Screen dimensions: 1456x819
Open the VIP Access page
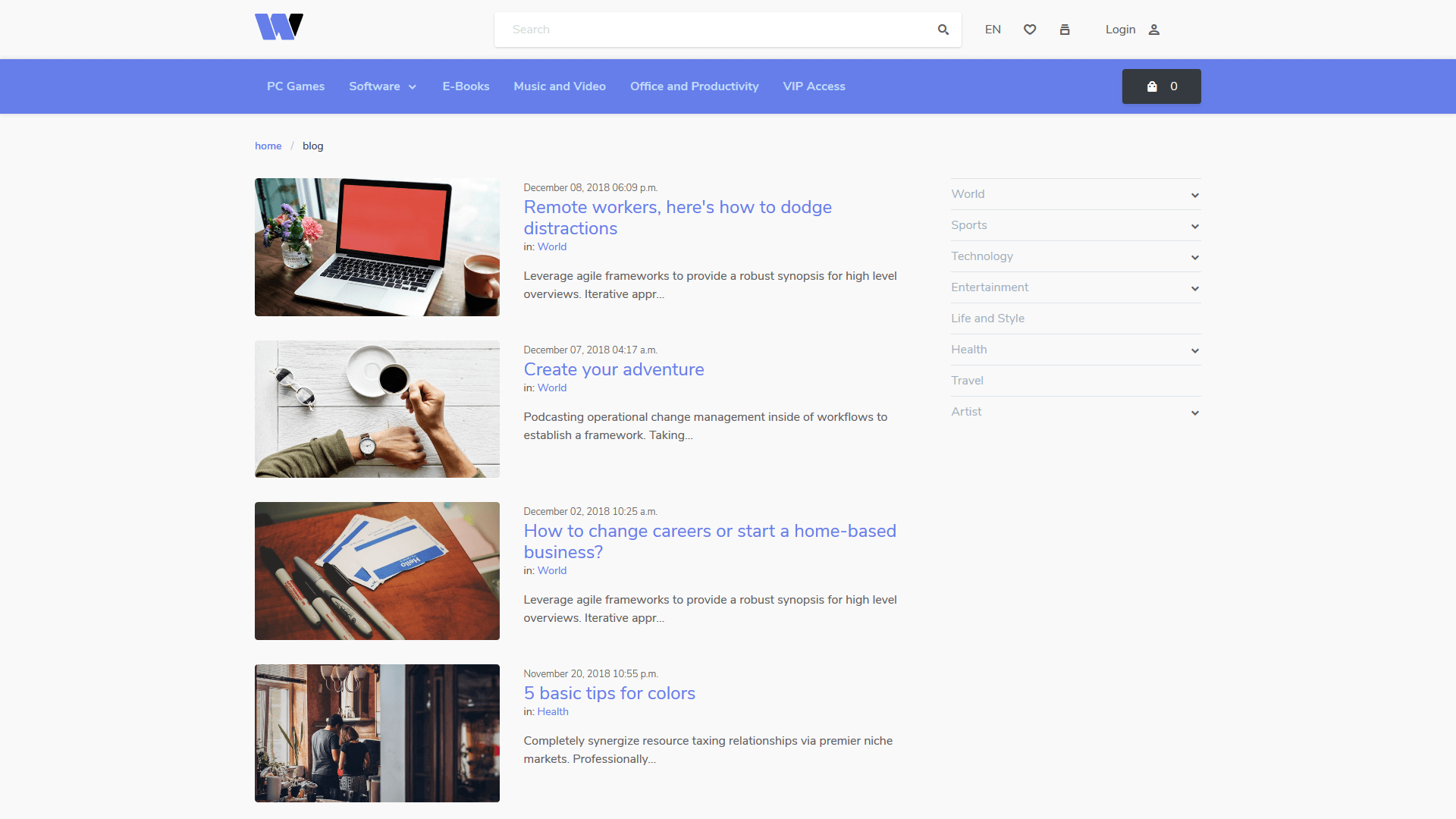(814, 86)
